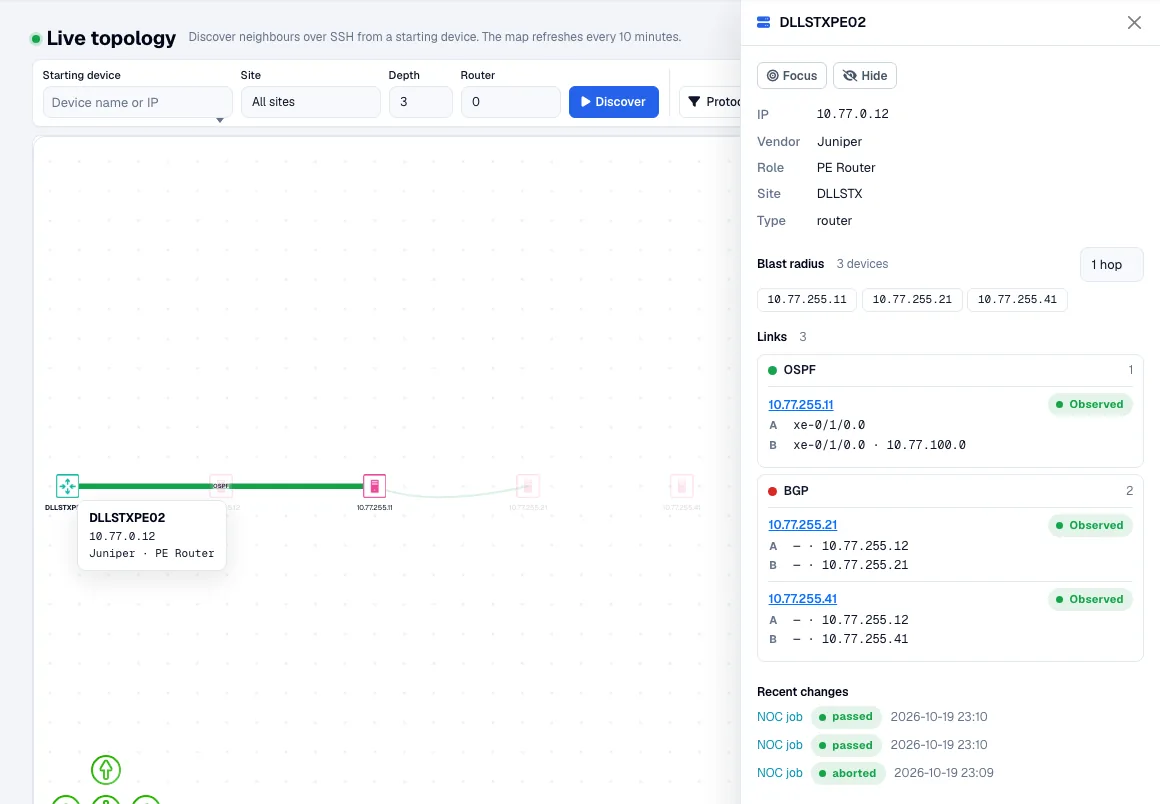Viewport: 1160px width, 804px height.
Task: Start discovery with the Discover button
Action: coord(613,102)
